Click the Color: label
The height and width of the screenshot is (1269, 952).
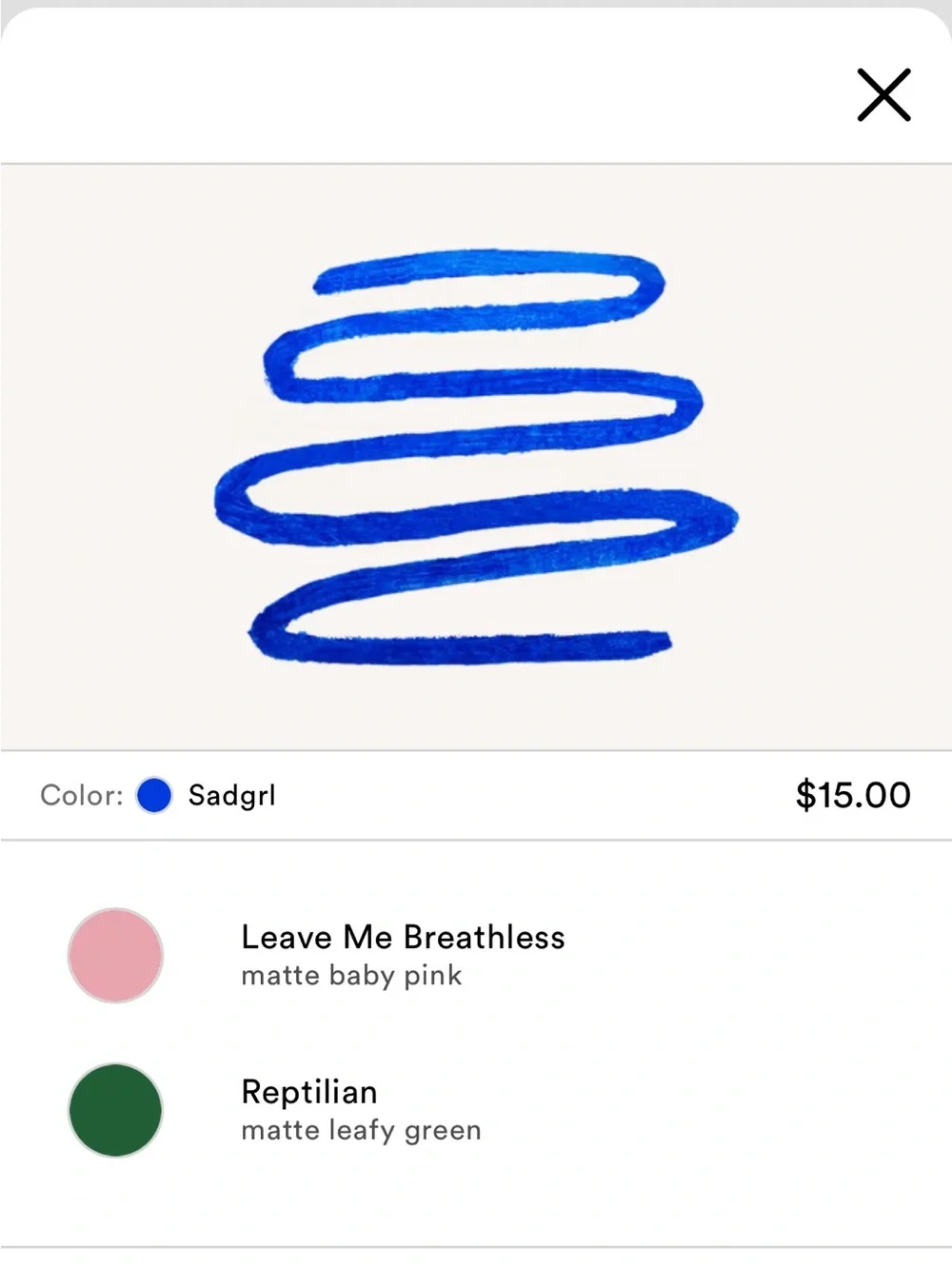(x=82, y=795)
